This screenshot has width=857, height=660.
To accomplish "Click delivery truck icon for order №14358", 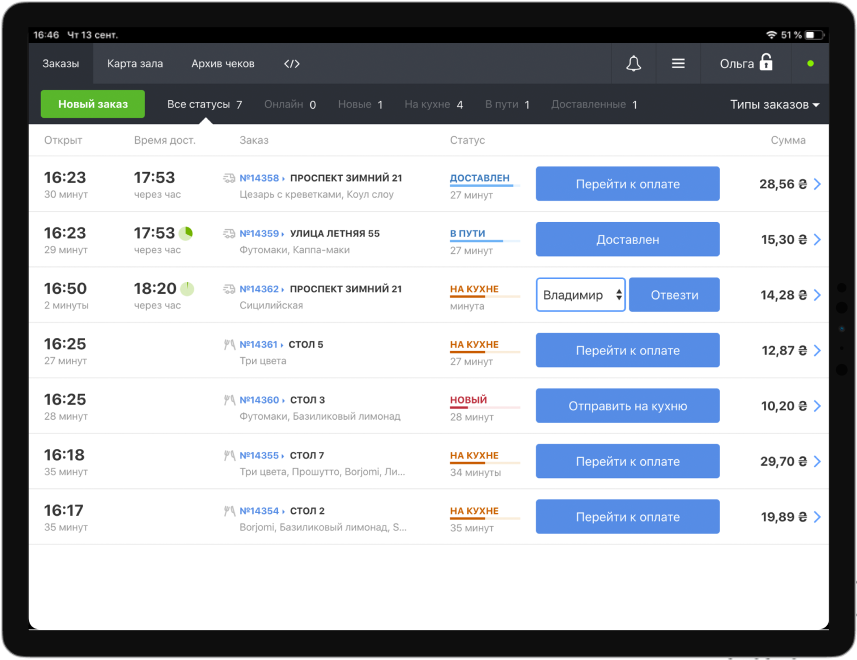I will (x=229, y=178).
